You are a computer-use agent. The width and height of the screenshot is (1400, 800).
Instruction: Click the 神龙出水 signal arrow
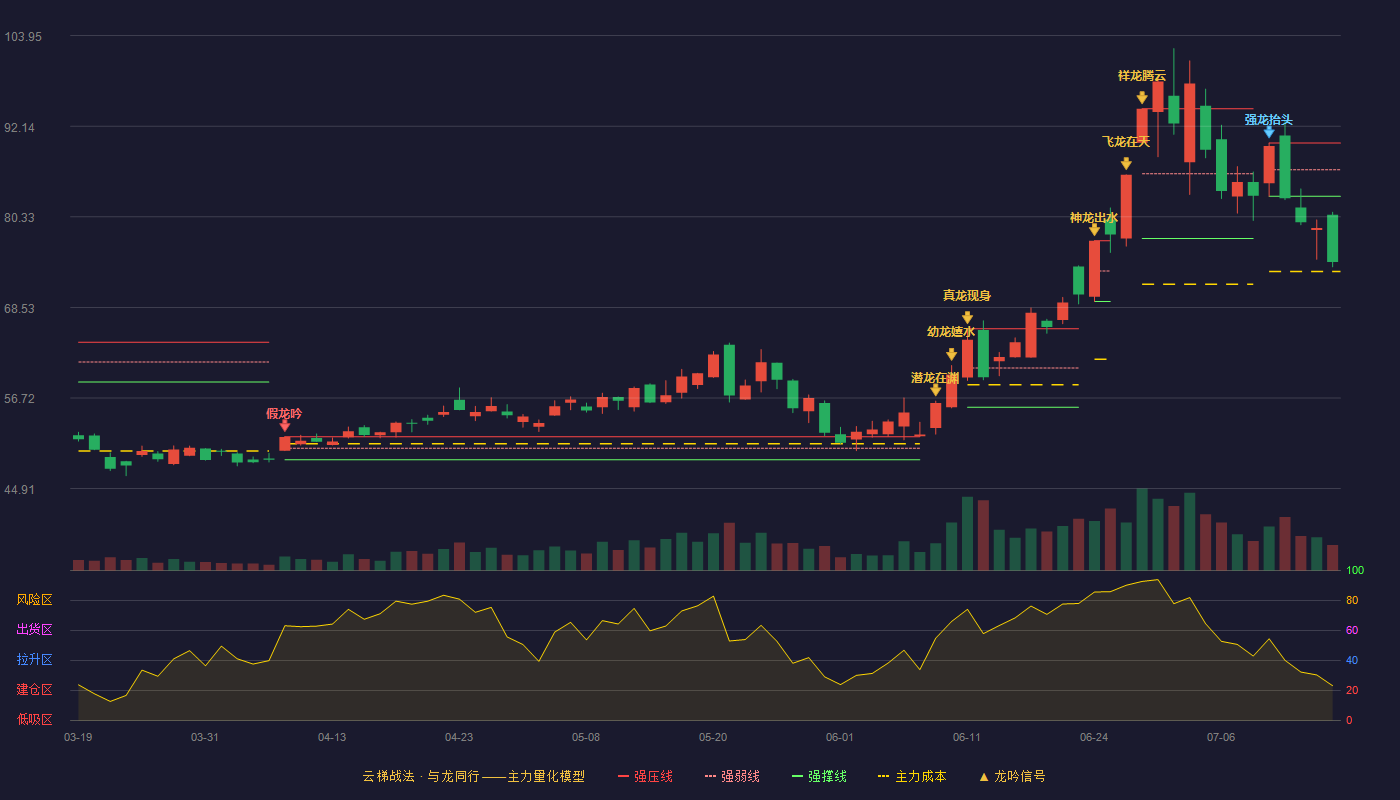point(1095,230)
